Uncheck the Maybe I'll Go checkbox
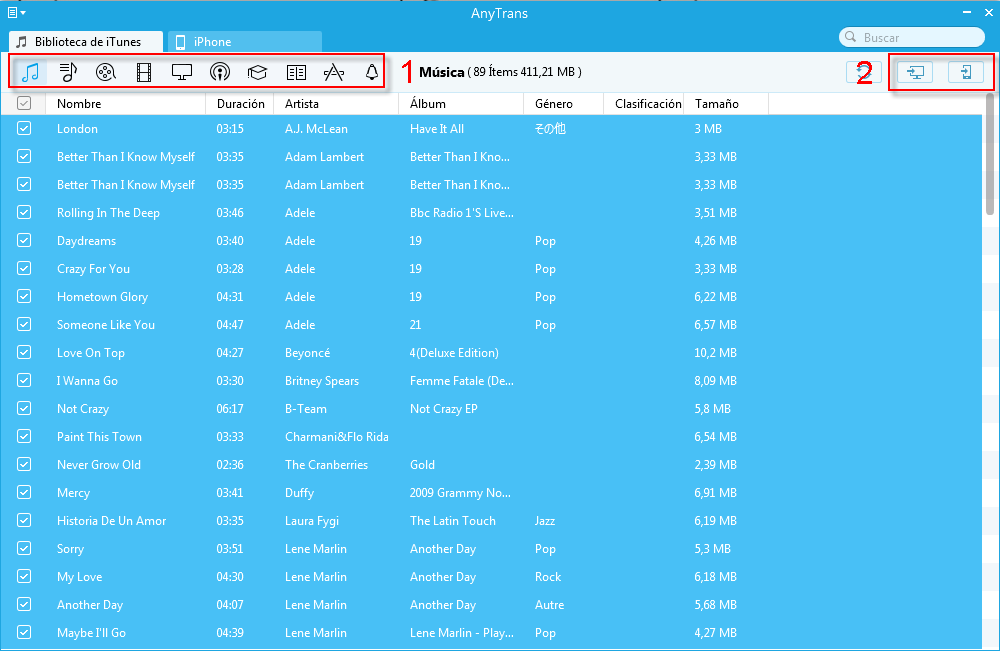Viewport: 1000px width, 651px height. pos(24,633)
